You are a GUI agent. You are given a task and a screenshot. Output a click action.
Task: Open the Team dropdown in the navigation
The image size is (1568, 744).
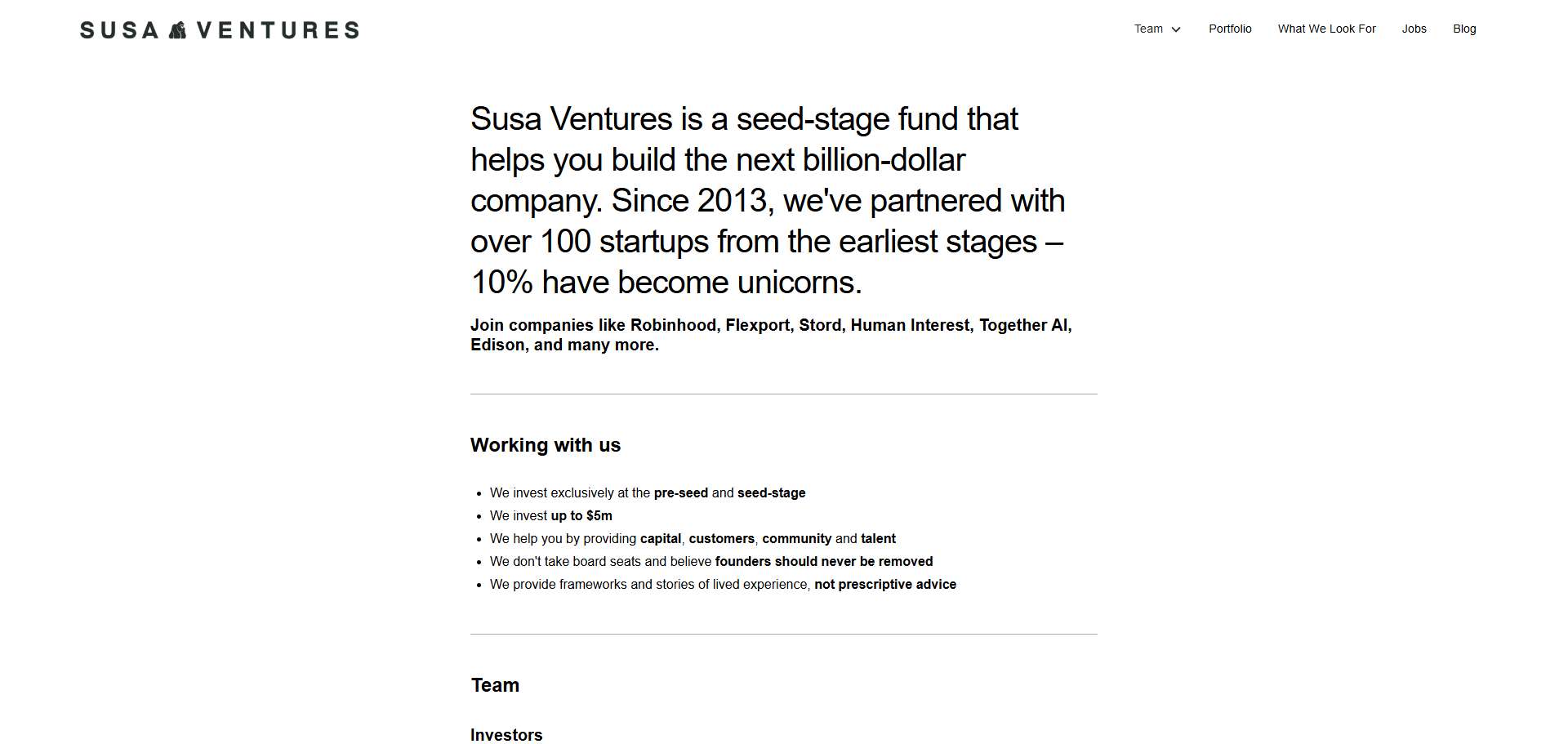pyautogui.click(x=1151, y=29)
